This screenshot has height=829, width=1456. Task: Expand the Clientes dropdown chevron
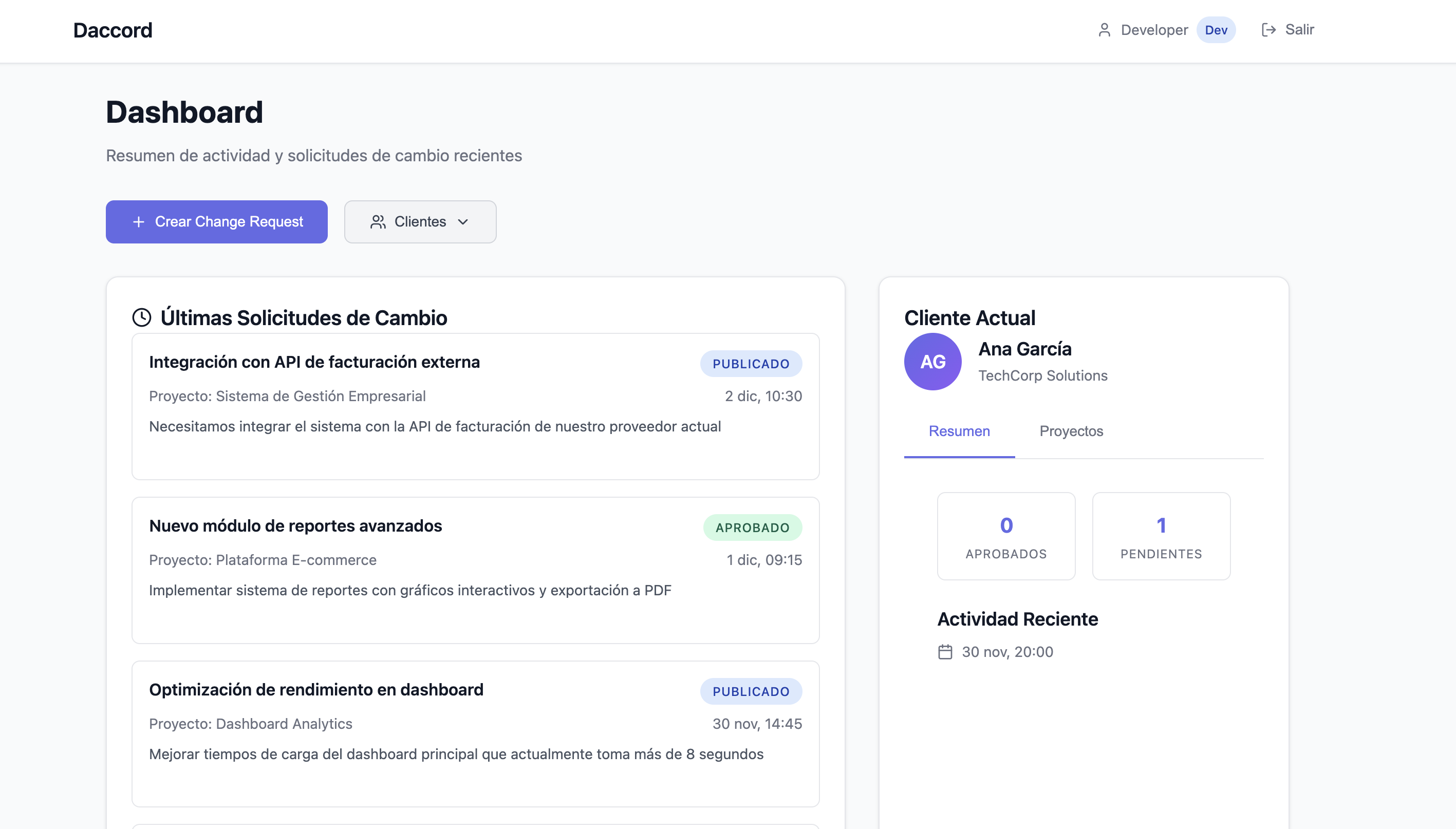pos(463,222)
